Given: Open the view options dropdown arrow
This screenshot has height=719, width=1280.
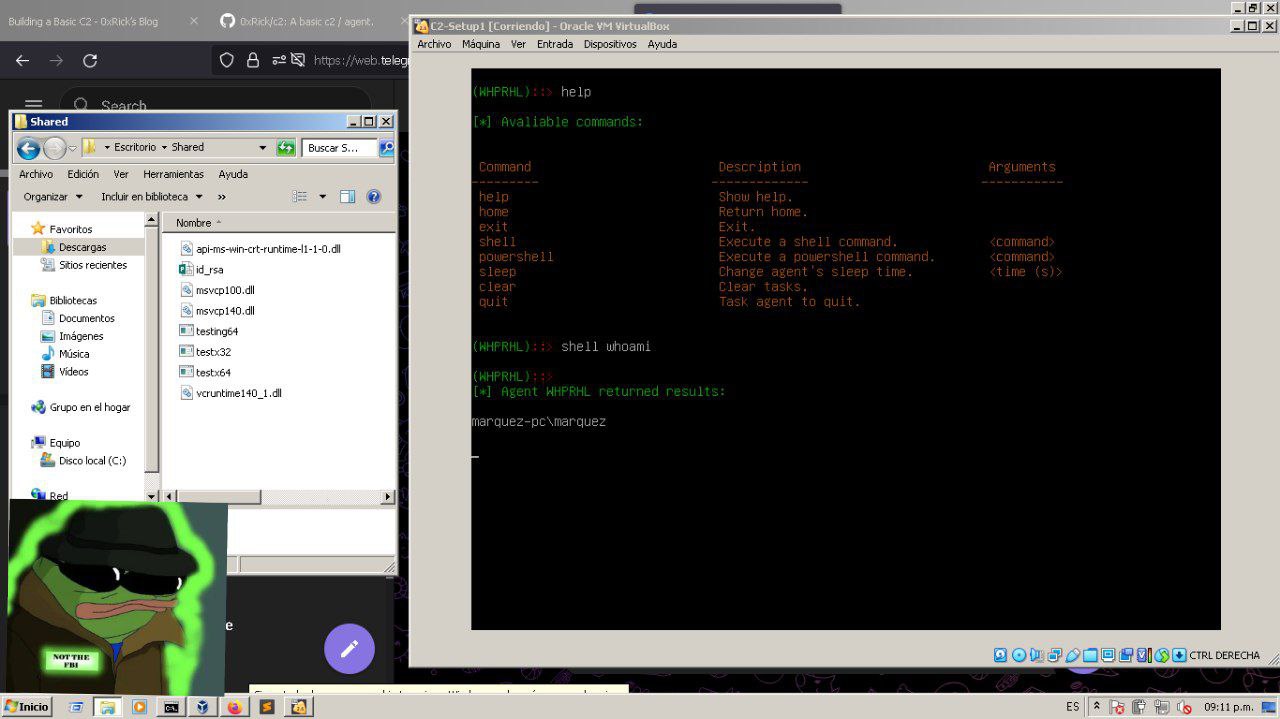Looking at the screenshot, I should coord(322,197).
